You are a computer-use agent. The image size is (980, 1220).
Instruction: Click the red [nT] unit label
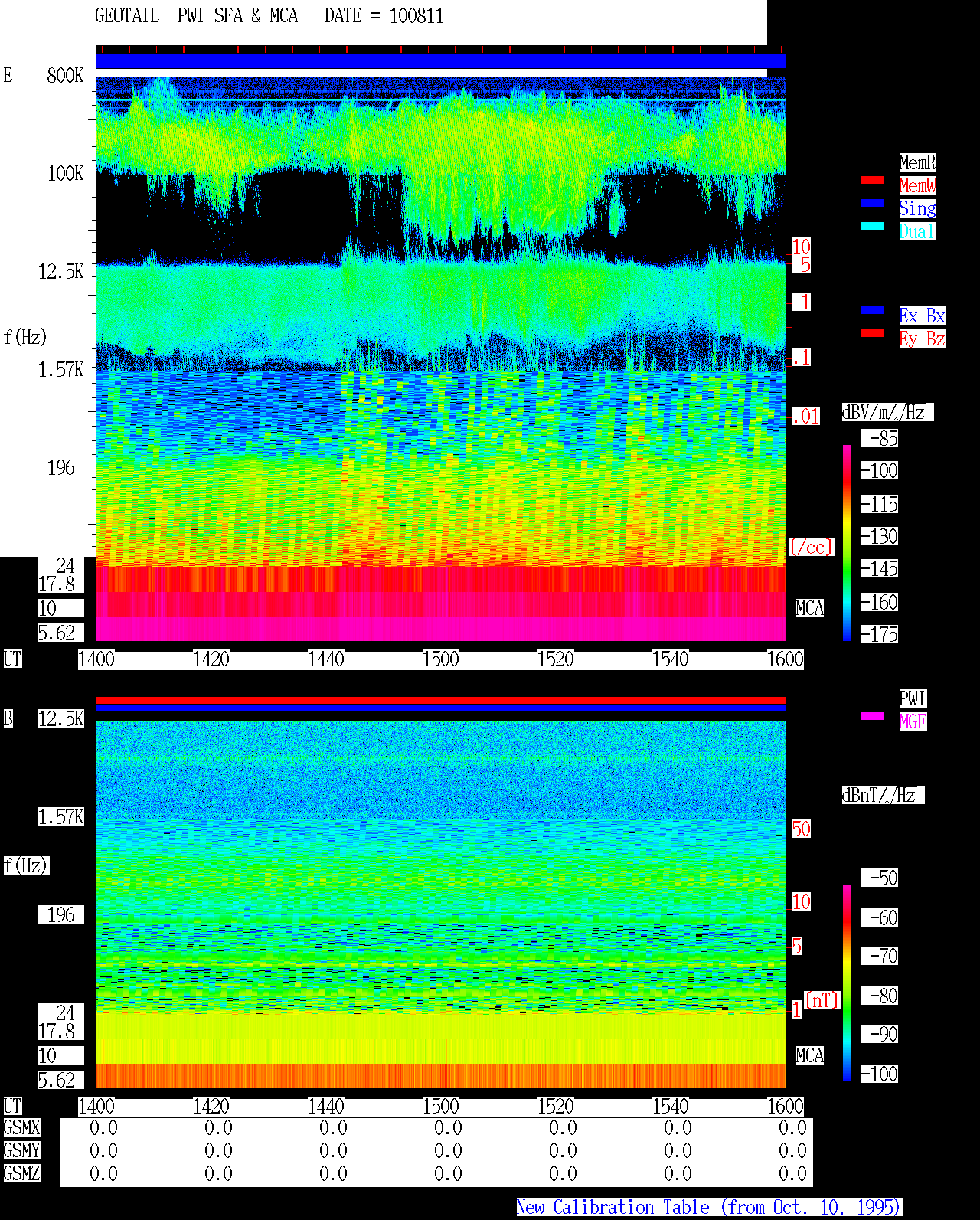822,1000
